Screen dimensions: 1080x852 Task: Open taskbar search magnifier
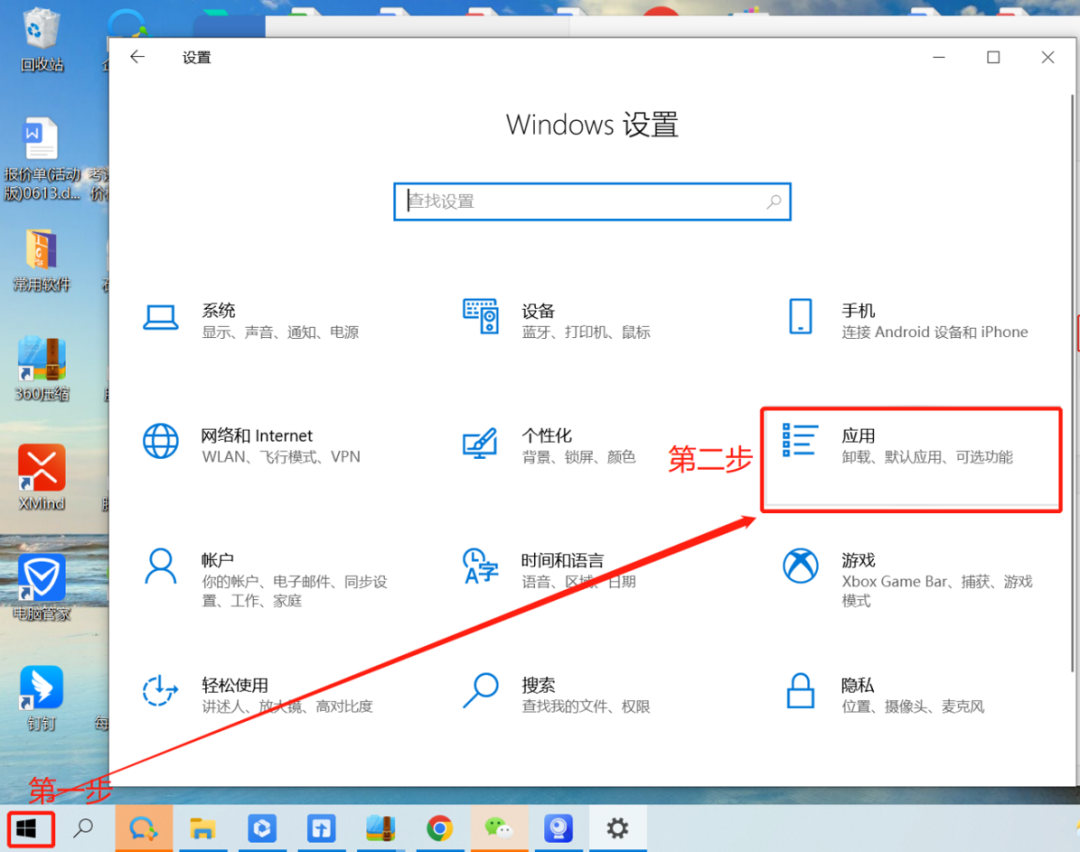pyautogui.click(x=83, y=828)
